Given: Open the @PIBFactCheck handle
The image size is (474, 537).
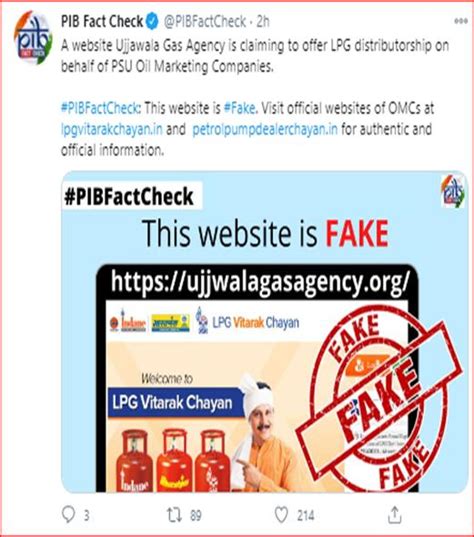Looking at the screenshot, I should click(x=205, y=22).
